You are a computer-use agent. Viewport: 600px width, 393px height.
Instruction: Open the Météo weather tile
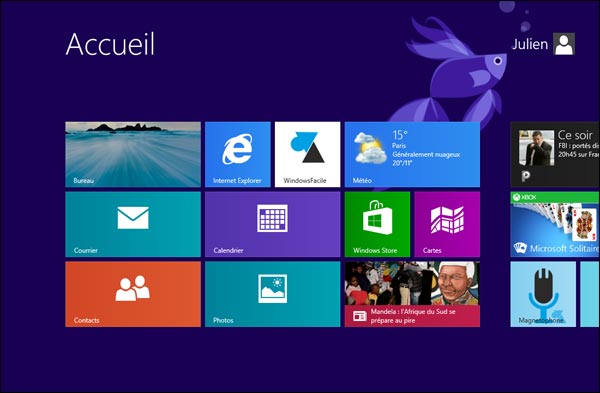point(412,154)
